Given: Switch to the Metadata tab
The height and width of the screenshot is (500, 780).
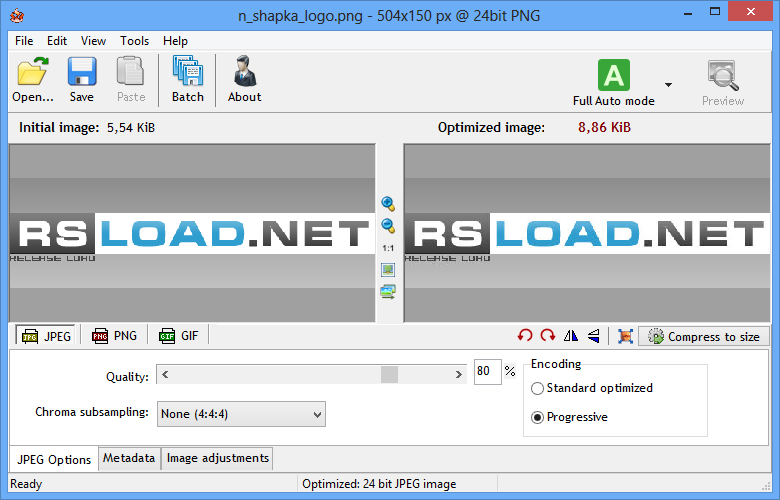Looking at the screenshot, I should click(129, 459).
